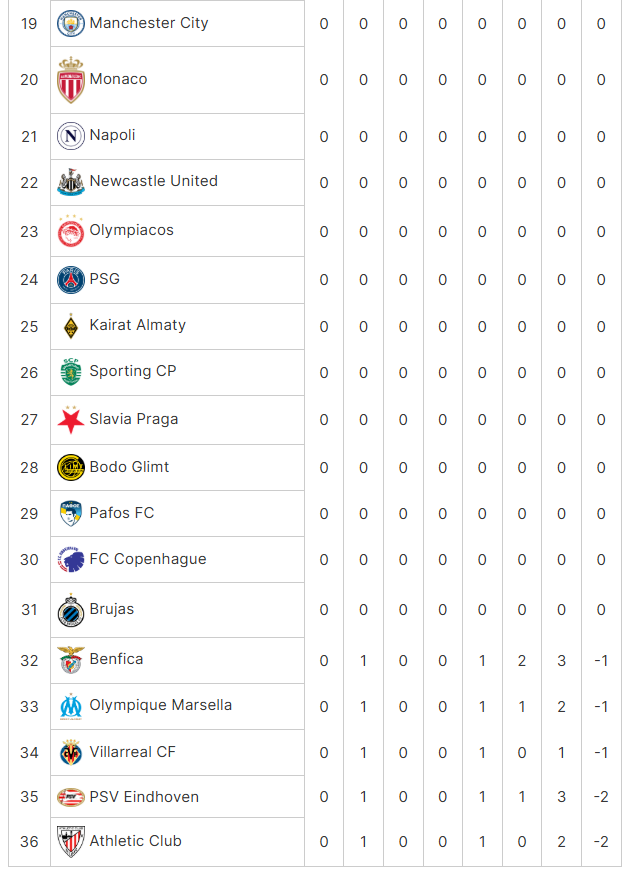Open the Olympiacos crest icon
The height and width of the screenshot is (872, 632).
point(71,231)
